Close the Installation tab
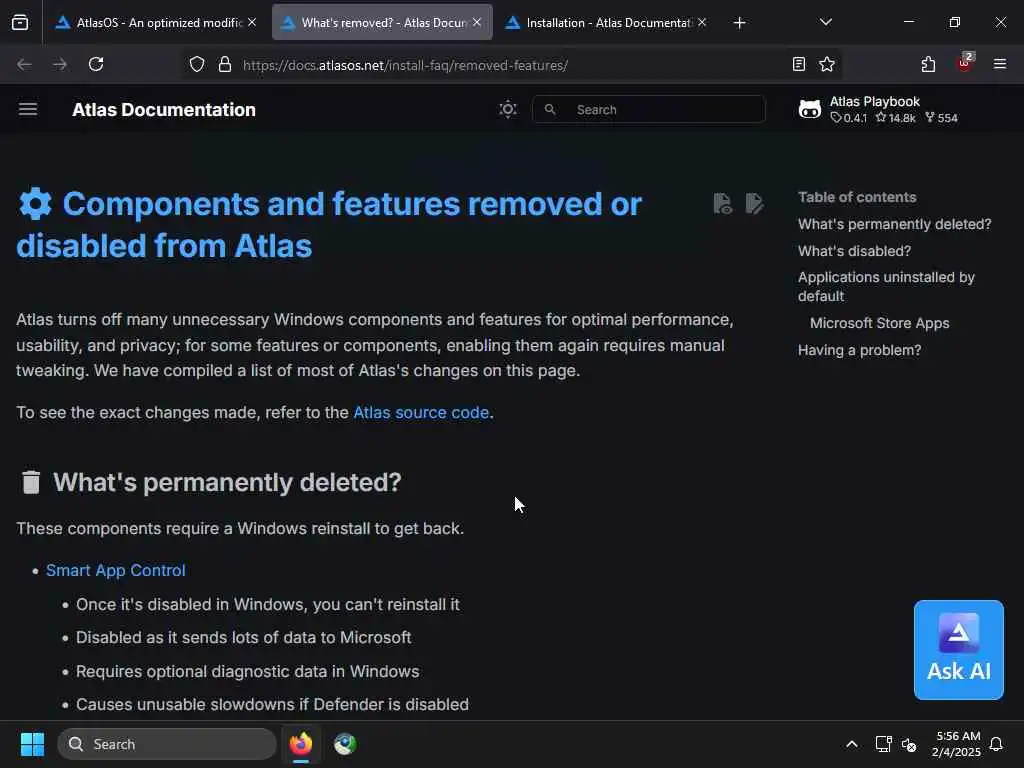 [x=702, y=22]
